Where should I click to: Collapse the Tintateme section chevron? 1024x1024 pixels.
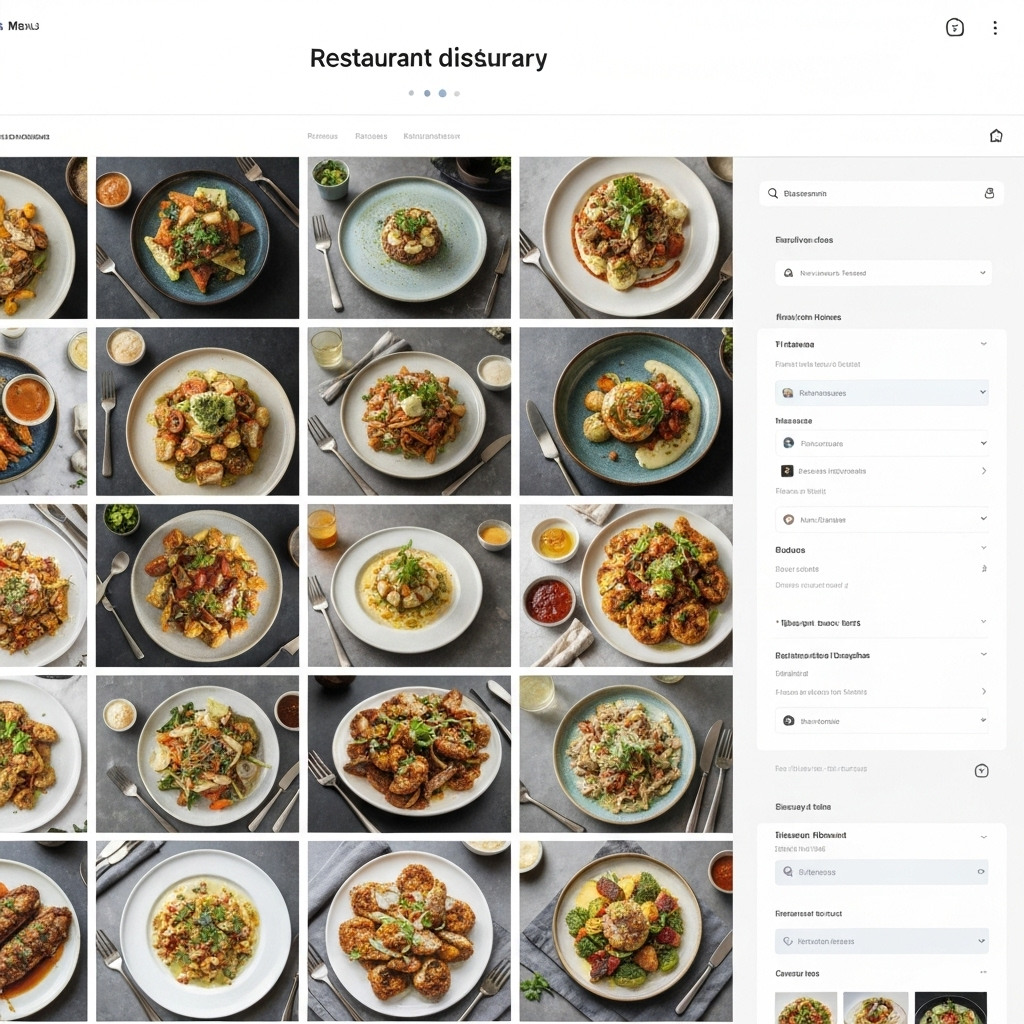click(984, 344)
